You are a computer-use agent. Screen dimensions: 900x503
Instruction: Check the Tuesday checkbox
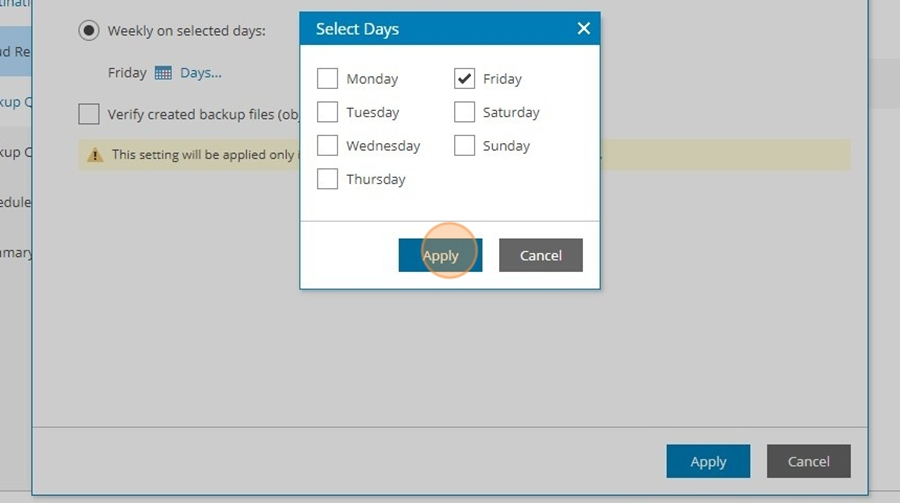327,111
